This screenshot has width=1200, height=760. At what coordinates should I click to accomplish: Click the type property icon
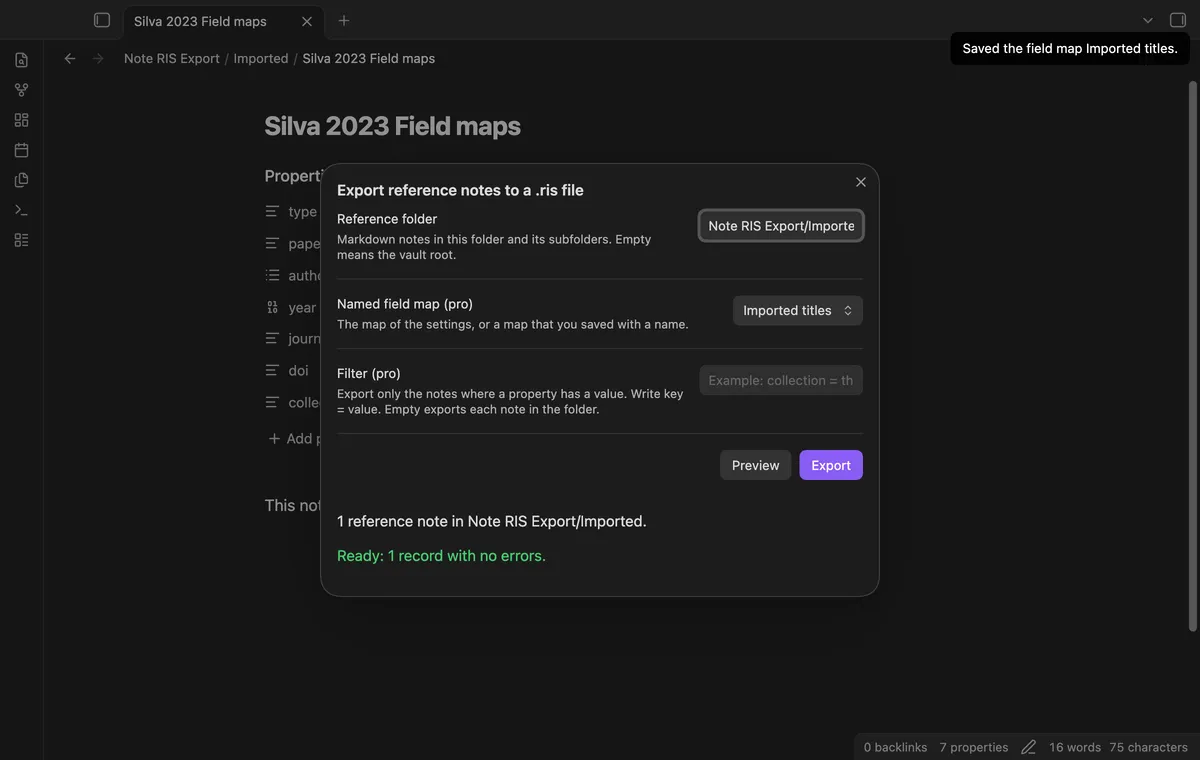click(x=272, y=212)
